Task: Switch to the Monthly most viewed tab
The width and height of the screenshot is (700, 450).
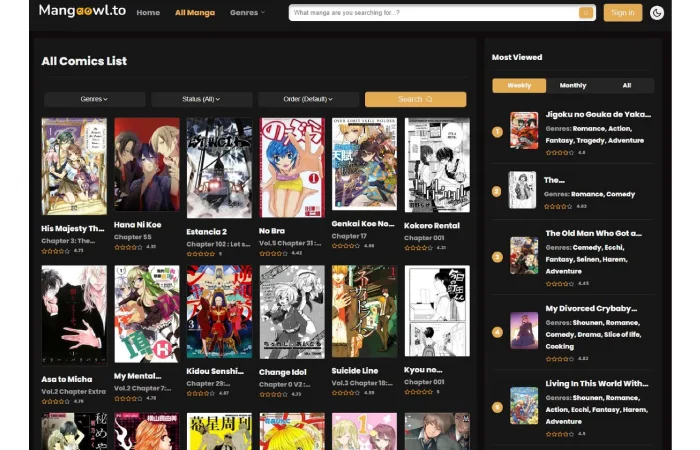Action: point(573,85)
